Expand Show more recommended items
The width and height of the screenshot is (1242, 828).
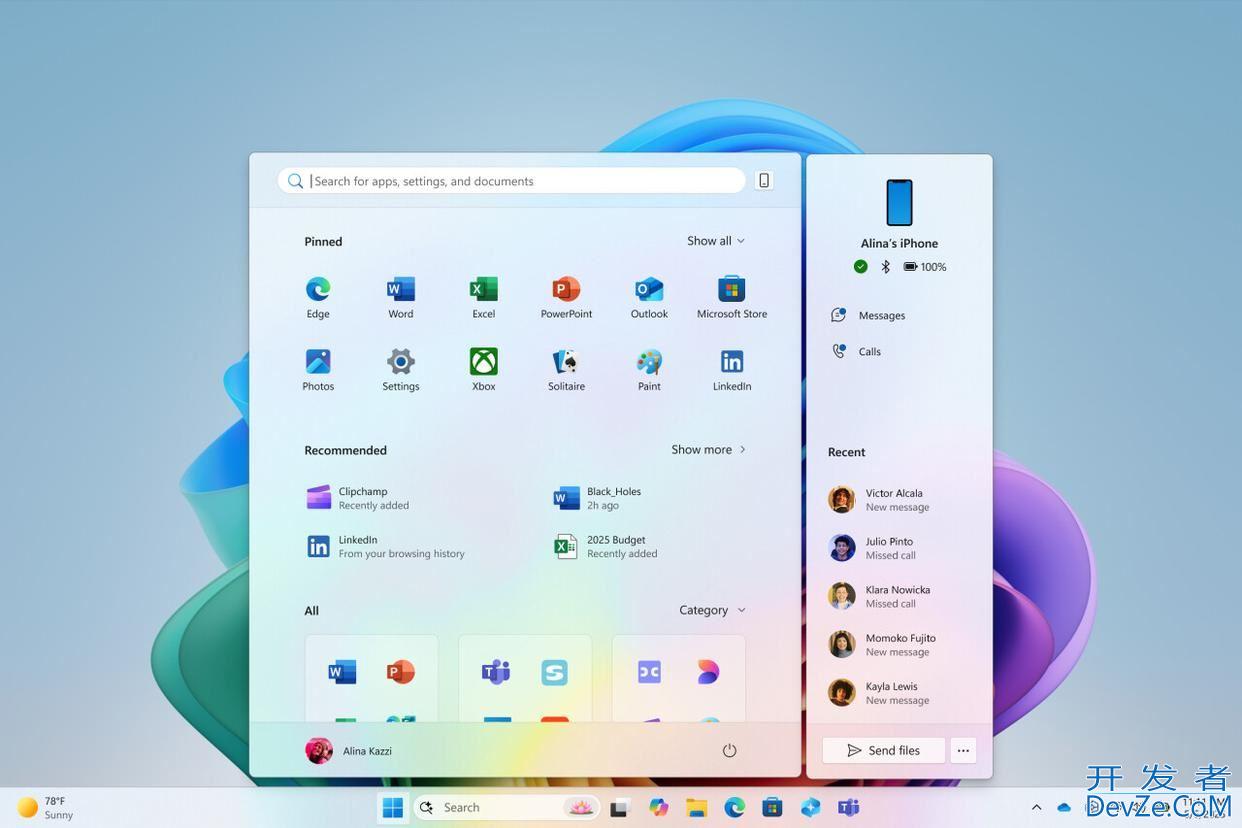(x=708, y=450)
